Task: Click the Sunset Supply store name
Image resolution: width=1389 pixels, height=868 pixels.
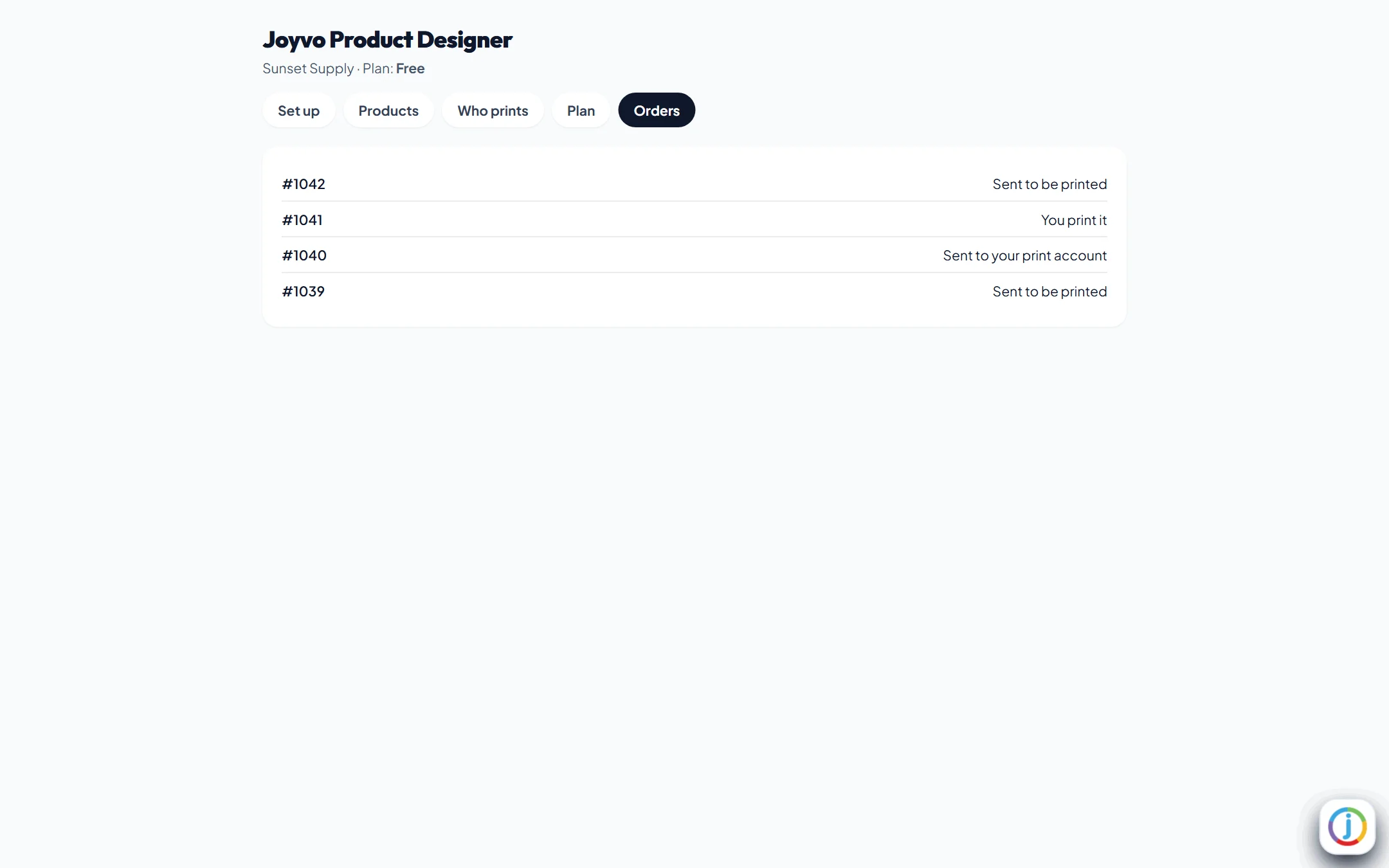Action: click(x=308, y=69)
